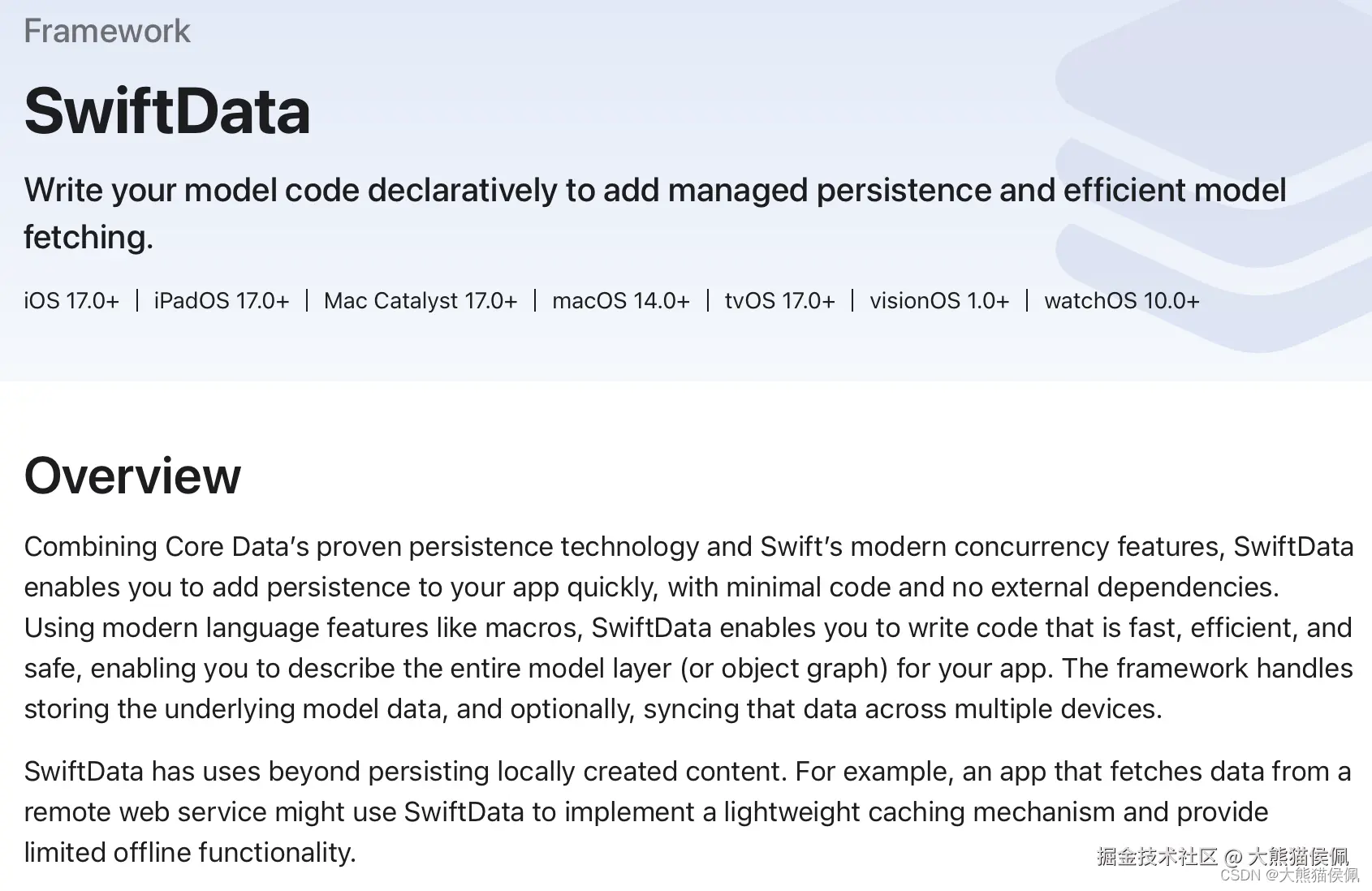
Task: Click the SwiftData page title
Action: [x=167, y=111]
